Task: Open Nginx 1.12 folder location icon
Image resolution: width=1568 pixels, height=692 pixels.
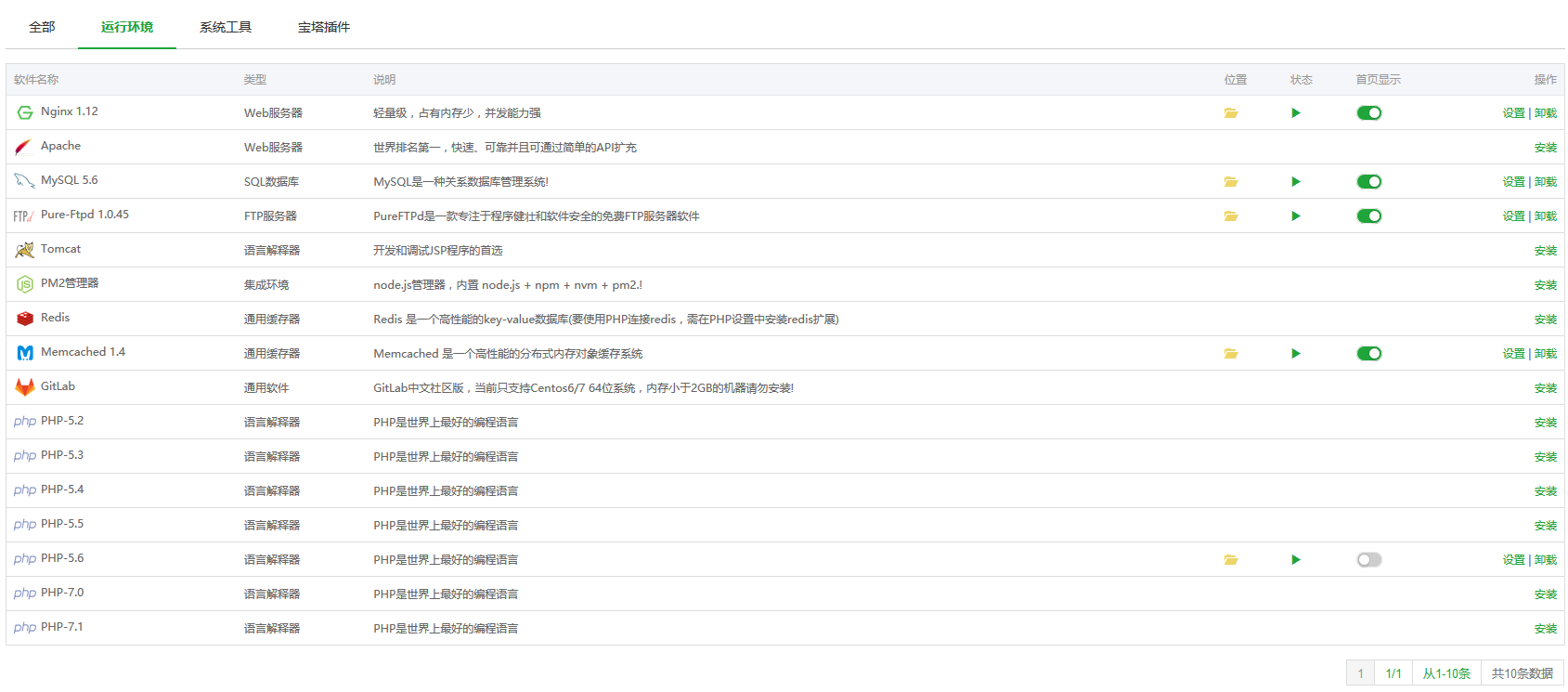Action: tap(1231, 113)
